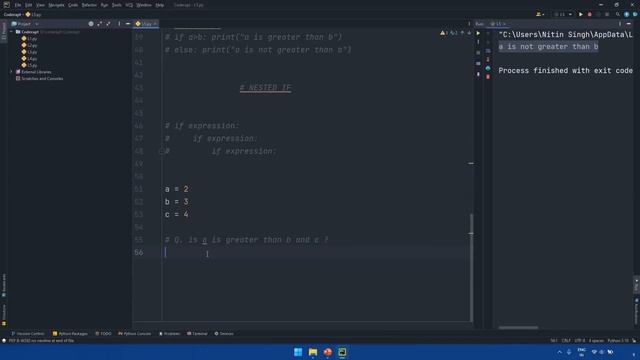The image size is (640, 360).
Task: Place cursor on line 'c = 4'
Action: tap(177, 214)
